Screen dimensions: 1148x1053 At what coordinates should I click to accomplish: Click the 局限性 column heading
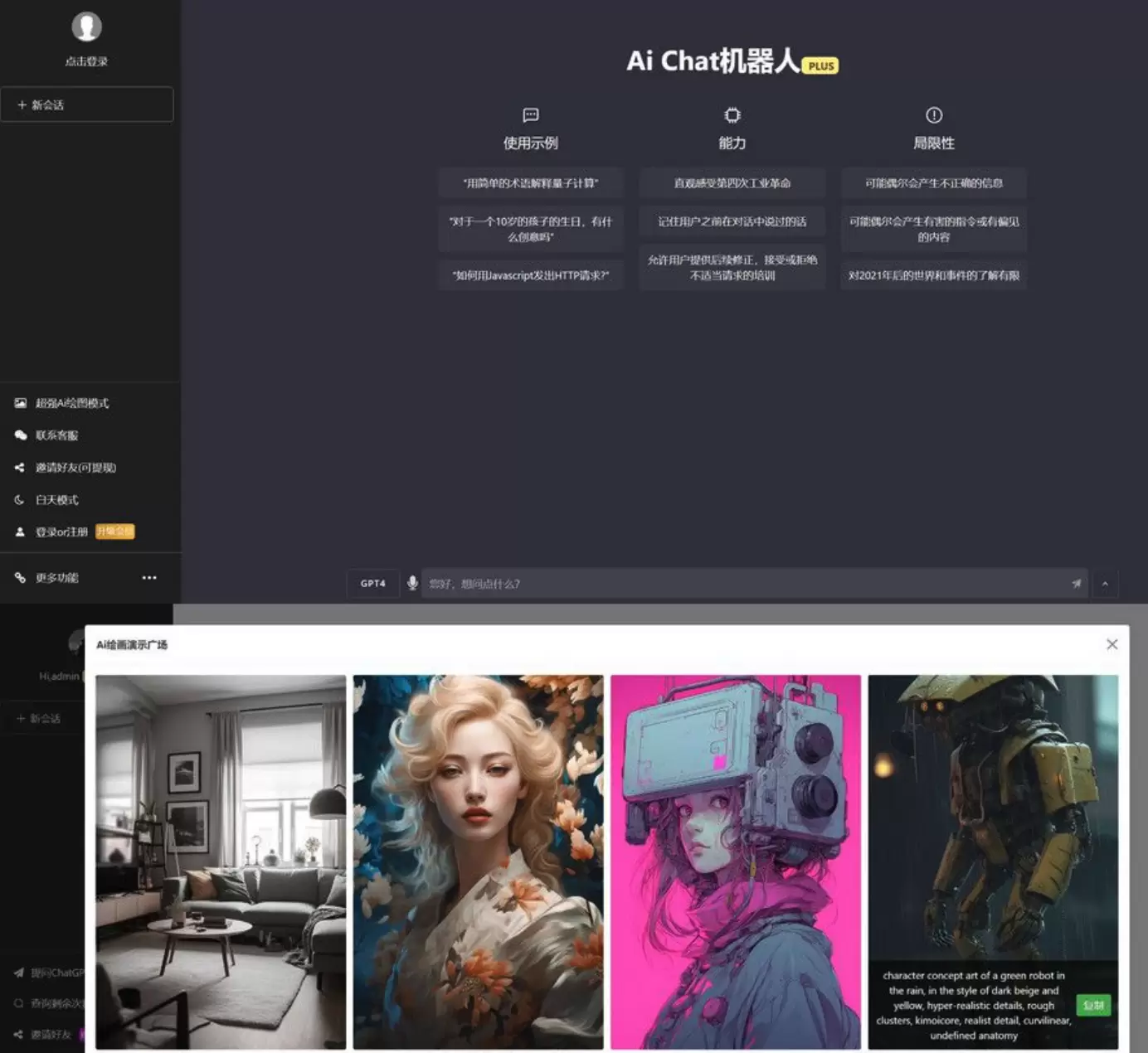[x=934, y=143]
